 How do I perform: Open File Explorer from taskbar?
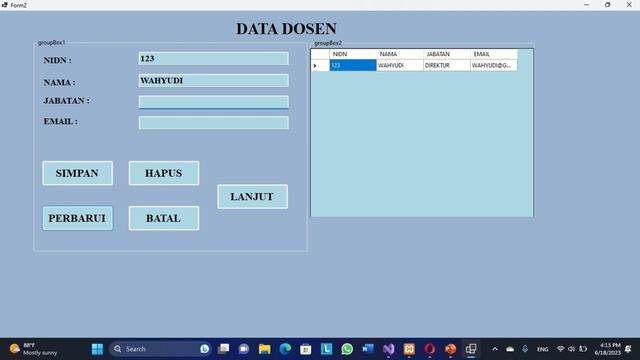[x=264, y=349]
